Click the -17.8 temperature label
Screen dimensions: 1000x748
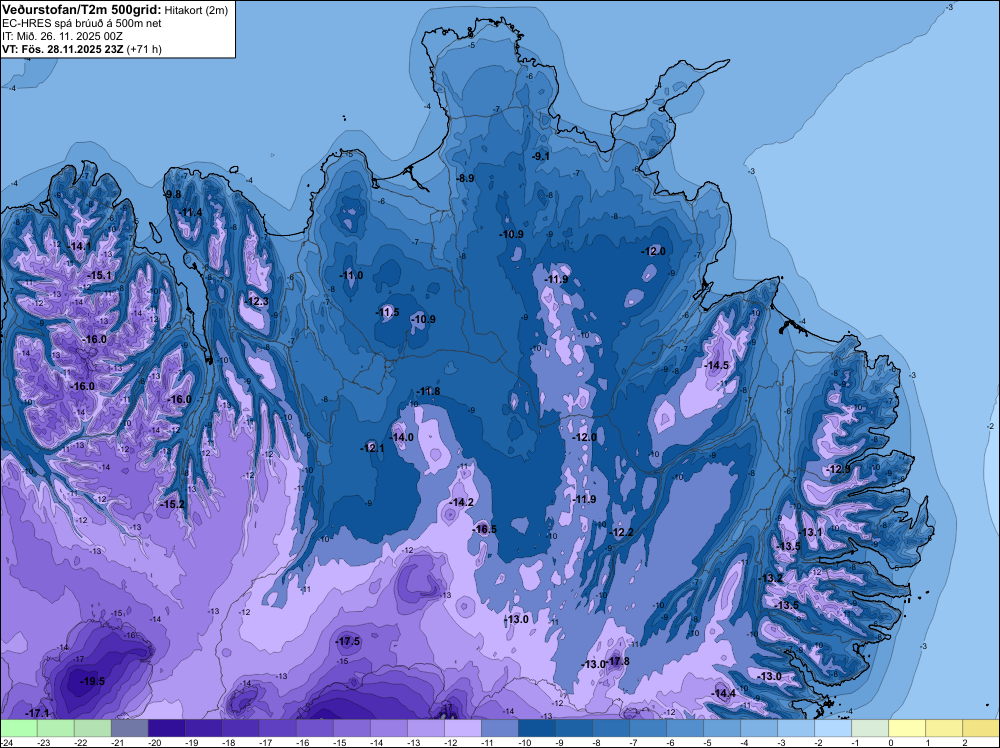(618, 661)
